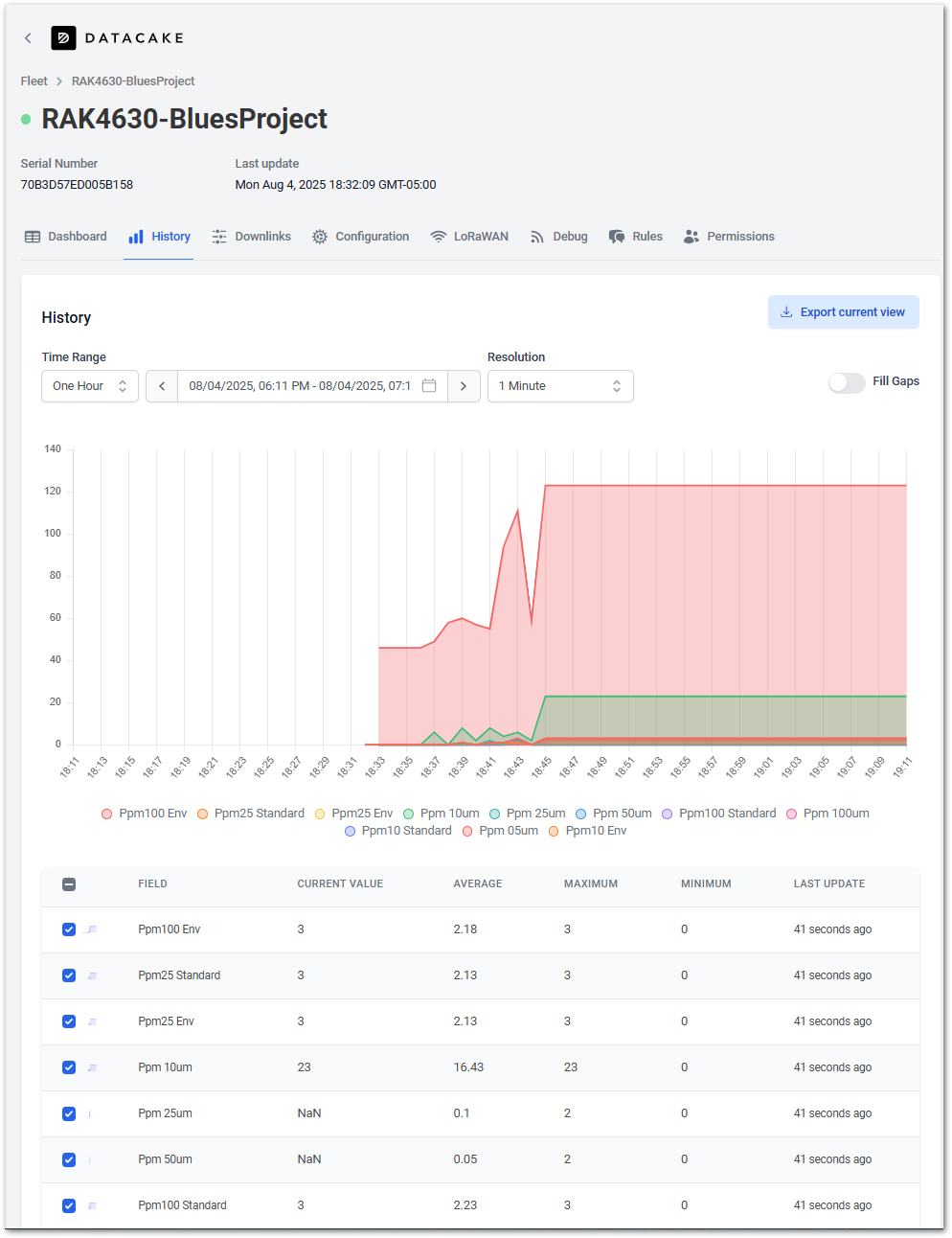Open the One Hour time range dropdown
Screen dimensions: 952x1238
click(x=90, y=386)
